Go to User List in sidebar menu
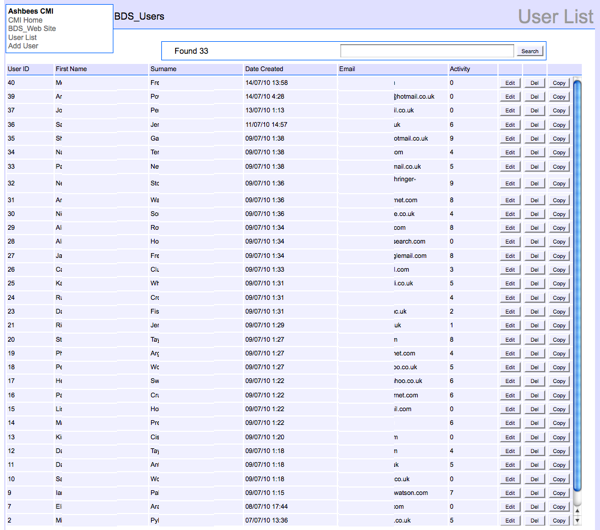 23,37
